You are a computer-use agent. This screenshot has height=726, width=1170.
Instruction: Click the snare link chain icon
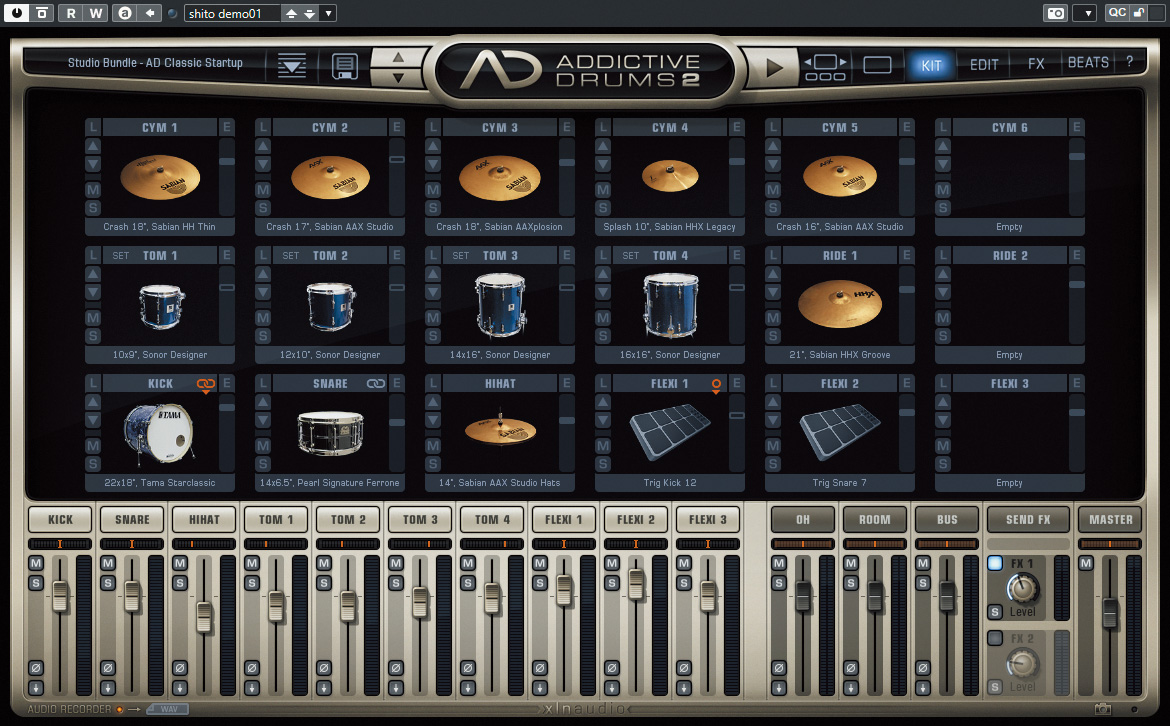tap(376, 384)
